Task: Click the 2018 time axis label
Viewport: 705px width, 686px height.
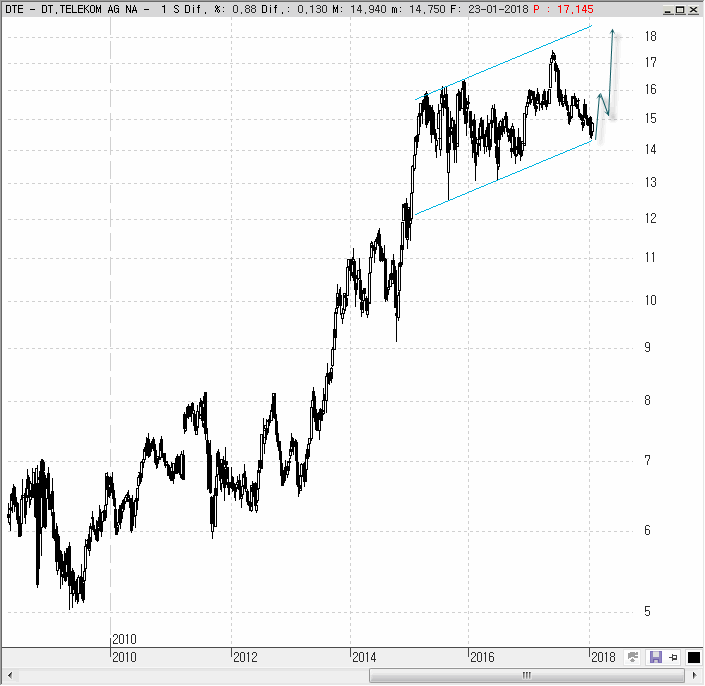Action: click(x=603, y=657)
